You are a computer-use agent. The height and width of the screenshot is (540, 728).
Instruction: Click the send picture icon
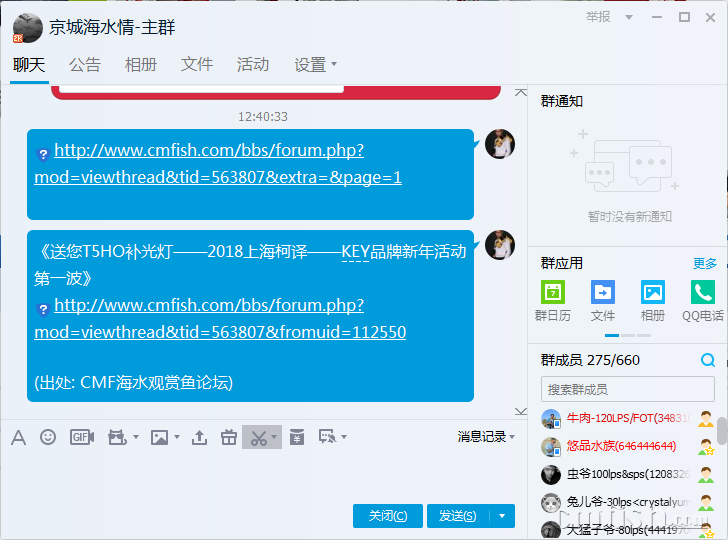tap(159, 437)
